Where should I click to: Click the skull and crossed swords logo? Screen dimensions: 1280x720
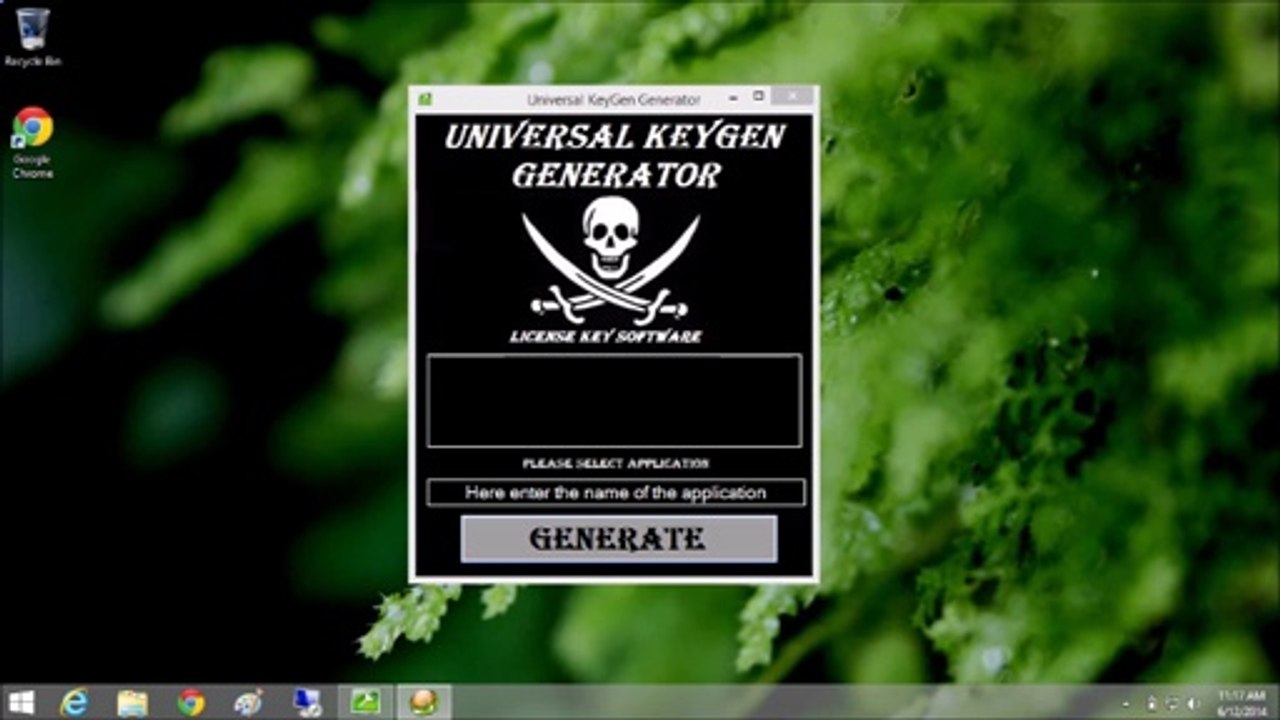pyautogui.click(x=611, y=260)
